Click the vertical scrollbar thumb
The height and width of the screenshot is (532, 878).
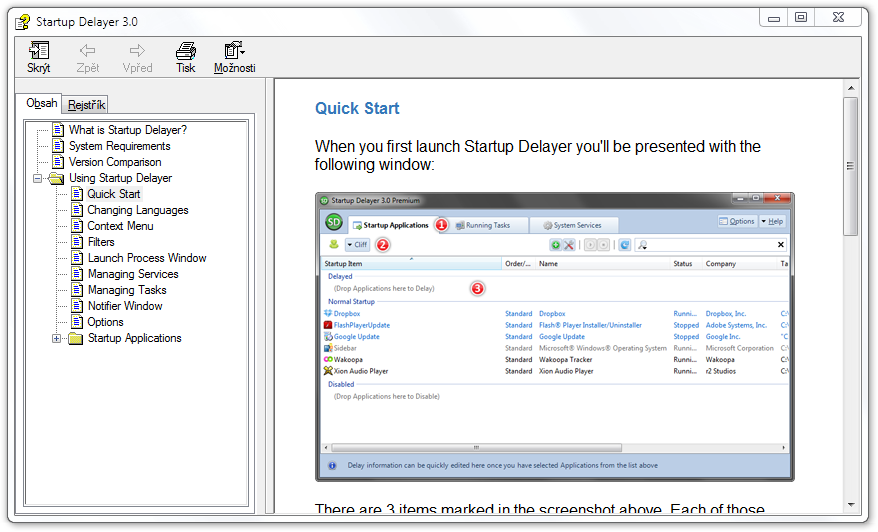click(851, 166)
